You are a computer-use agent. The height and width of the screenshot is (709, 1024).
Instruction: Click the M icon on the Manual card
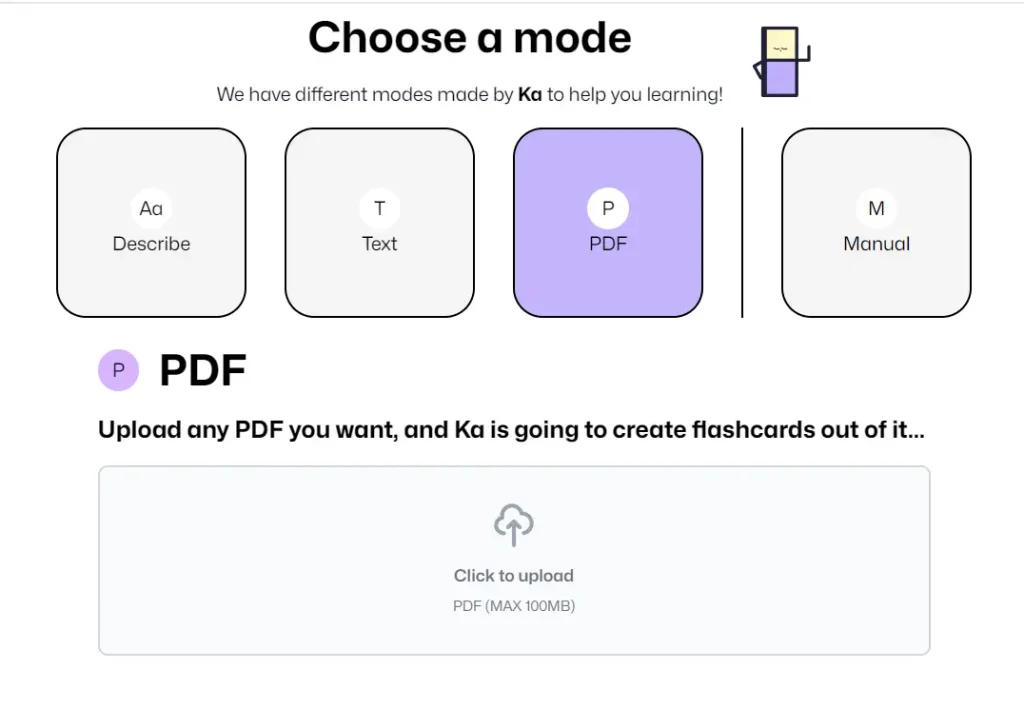[875, 208]
